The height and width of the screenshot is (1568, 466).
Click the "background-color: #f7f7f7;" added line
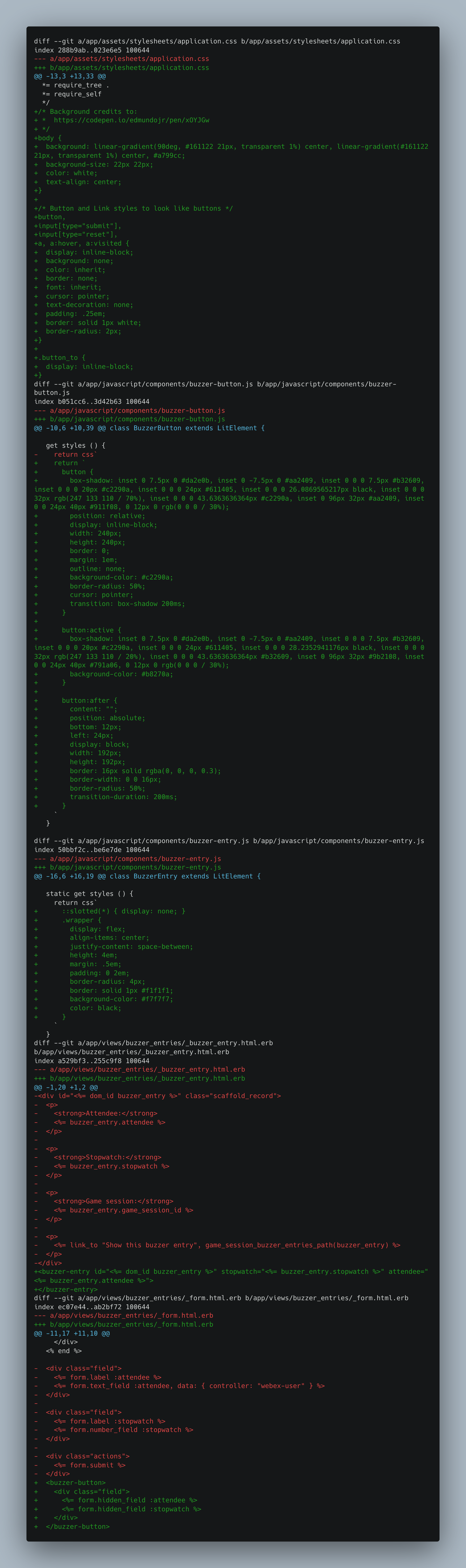click(104, 999)
